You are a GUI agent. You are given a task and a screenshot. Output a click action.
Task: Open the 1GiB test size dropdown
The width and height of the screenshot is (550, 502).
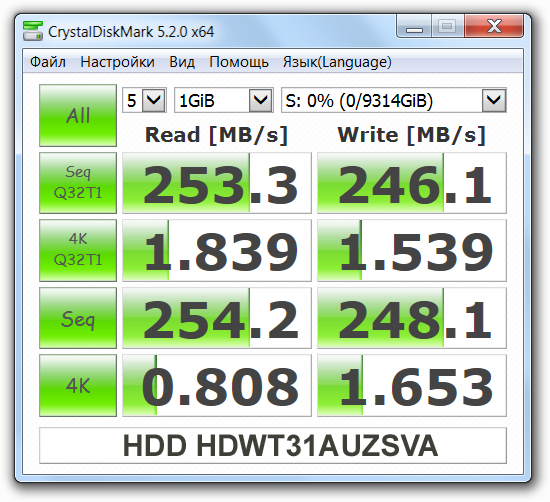coord(224,100)
